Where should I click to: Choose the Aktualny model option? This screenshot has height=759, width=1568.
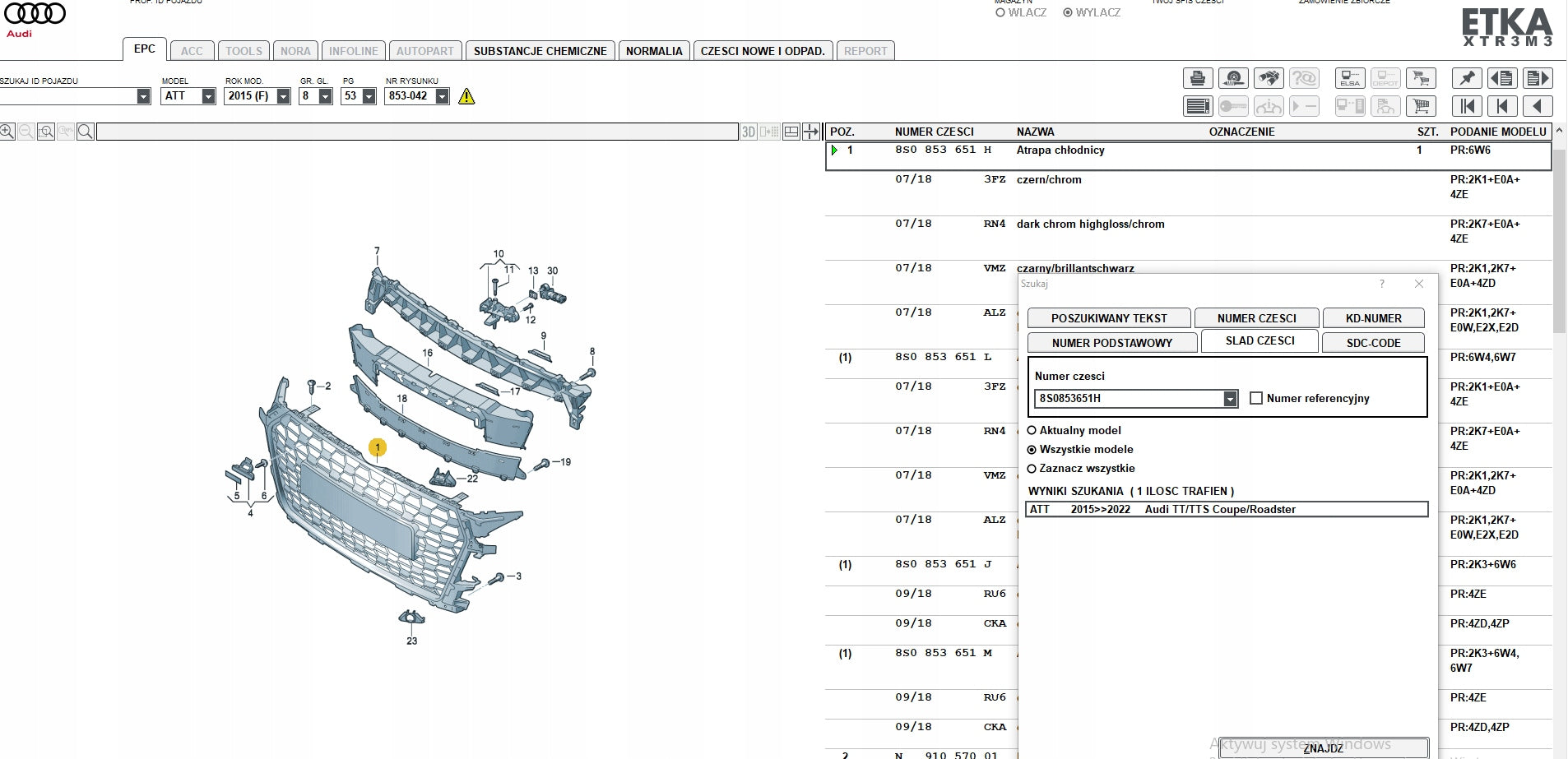point(1032,430)
